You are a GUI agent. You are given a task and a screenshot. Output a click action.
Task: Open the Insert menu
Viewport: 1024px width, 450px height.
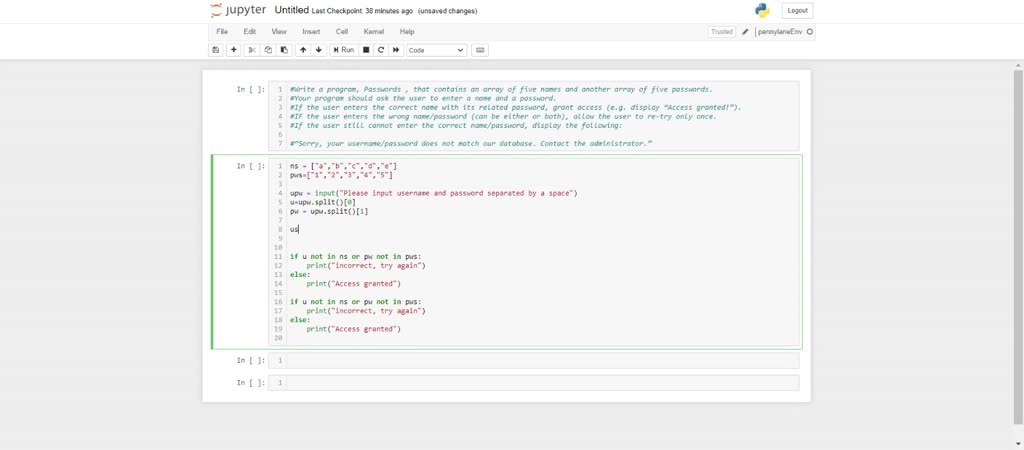tap(311, 31)
